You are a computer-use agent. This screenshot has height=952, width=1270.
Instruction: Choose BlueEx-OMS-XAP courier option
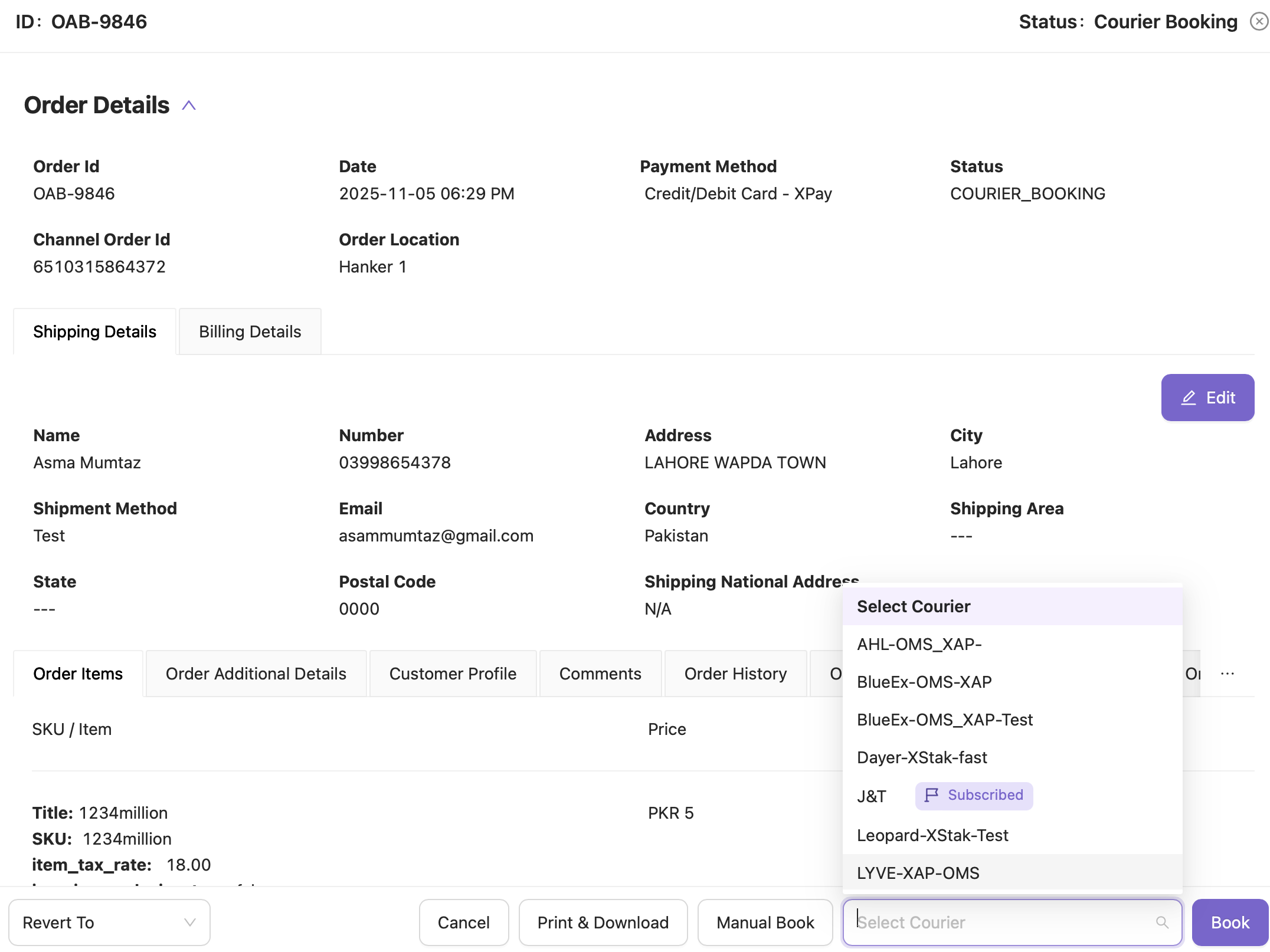click(1013, 682)
